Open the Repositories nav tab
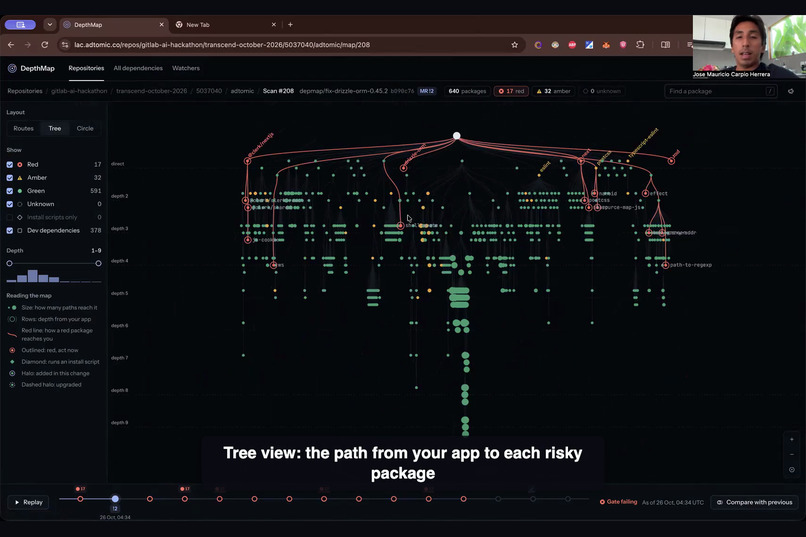This screenshot has width=806, height=537. tap(86, 68)
